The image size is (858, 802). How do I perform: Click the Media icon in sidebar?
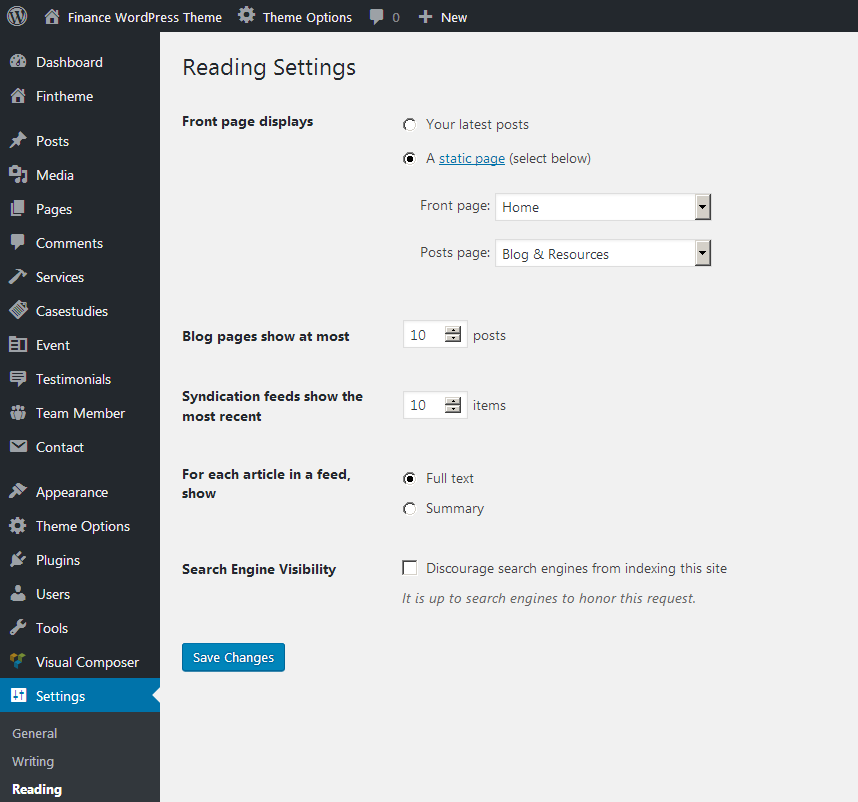coord(18,175)
